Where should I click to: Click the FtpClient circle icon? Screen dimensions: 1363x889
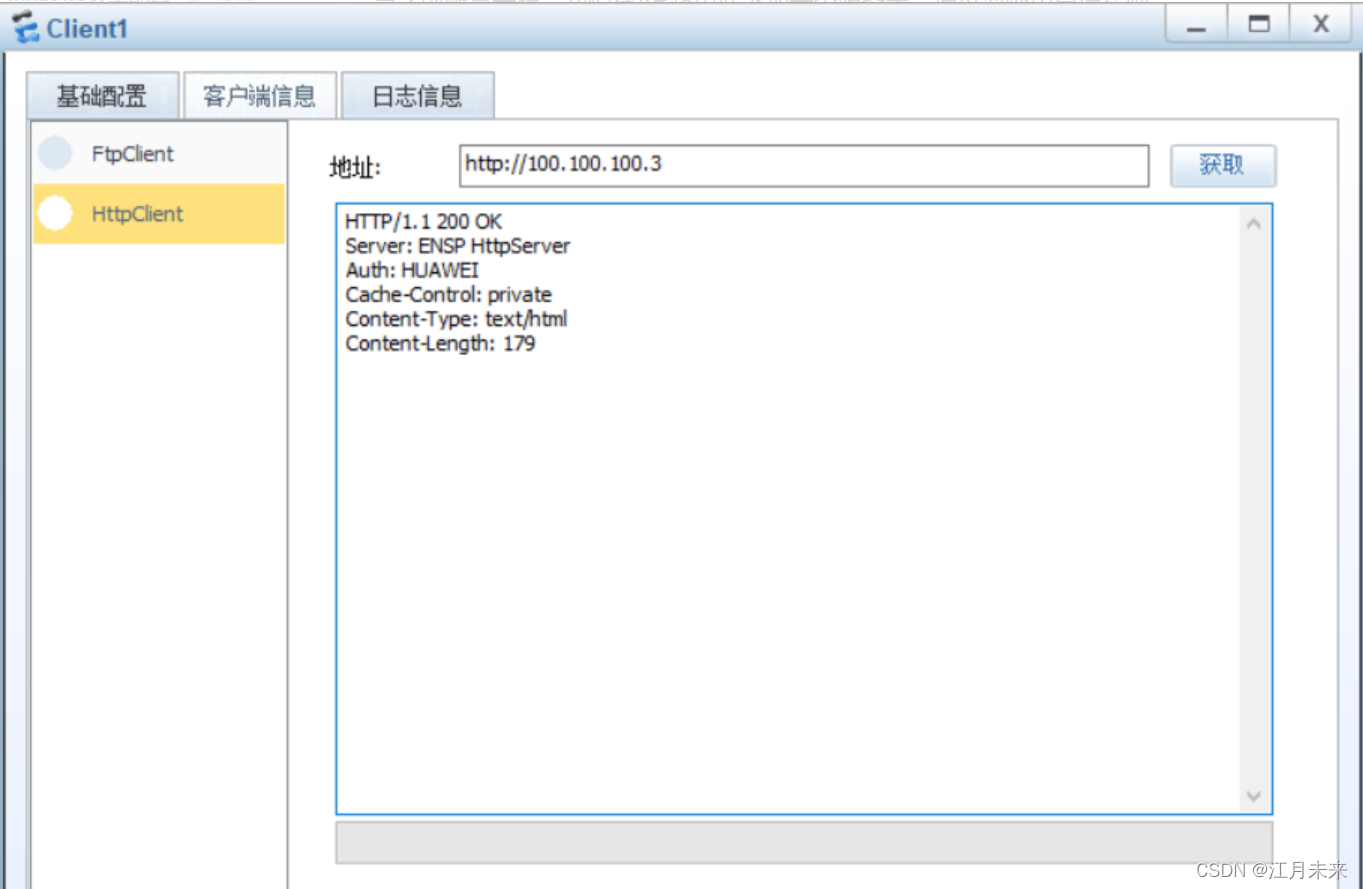point(56,153)
